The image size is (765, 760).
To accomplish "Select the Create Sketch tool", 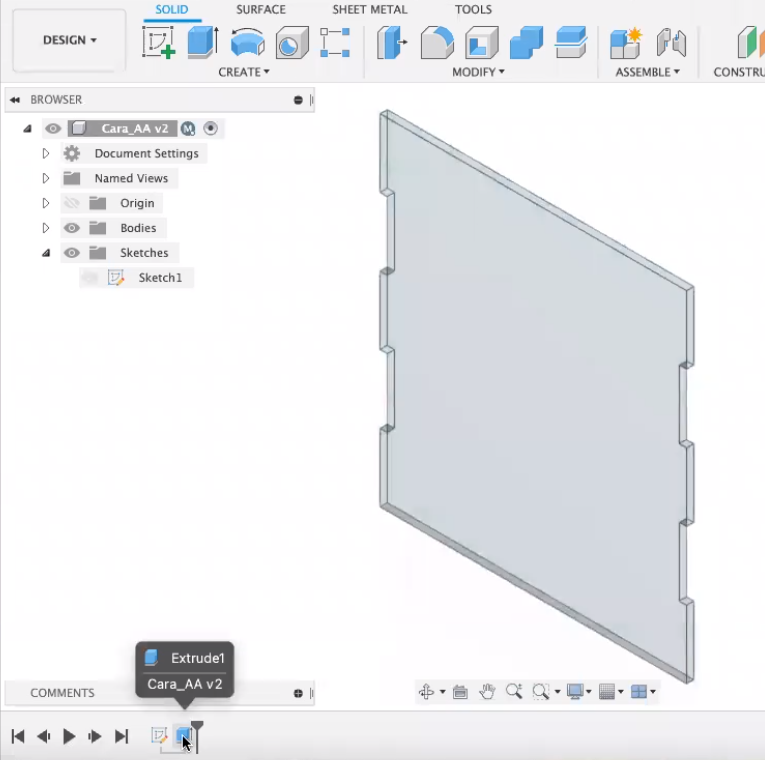I will click(x=159, y=42).
